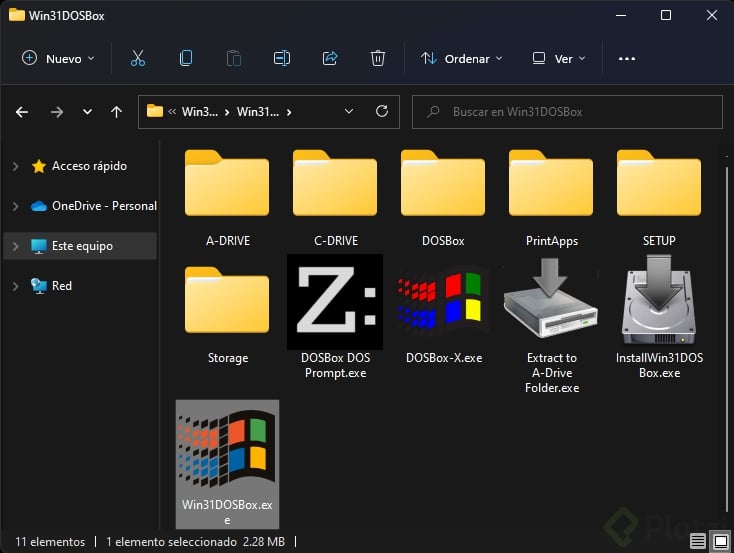Image resolution: width=734 pixels, height=553 pixels.
Task: Expand Red network tree node
Action: tap(15, 286)
